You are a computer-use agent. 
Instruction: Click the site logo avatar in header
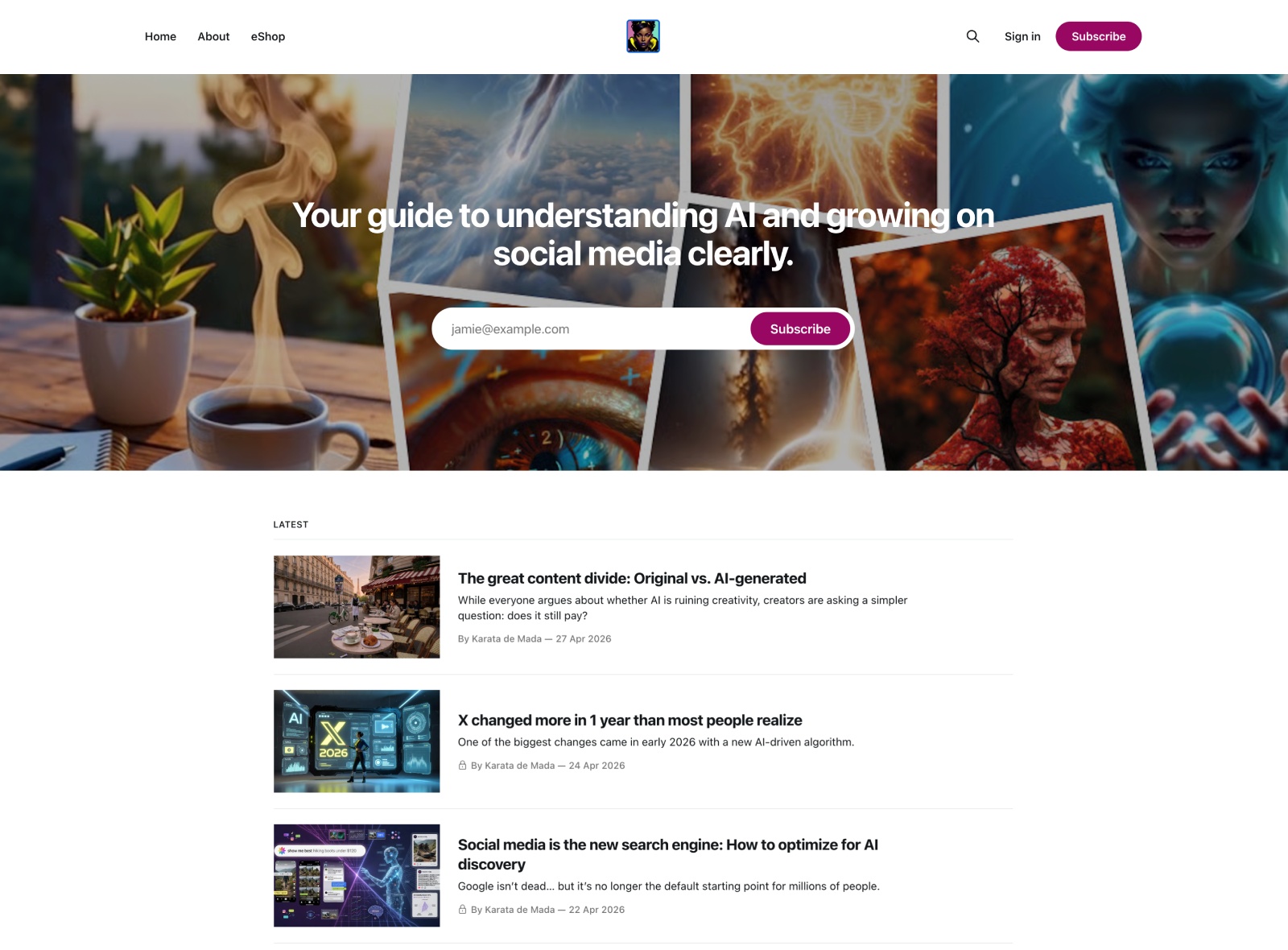(643, 36)
